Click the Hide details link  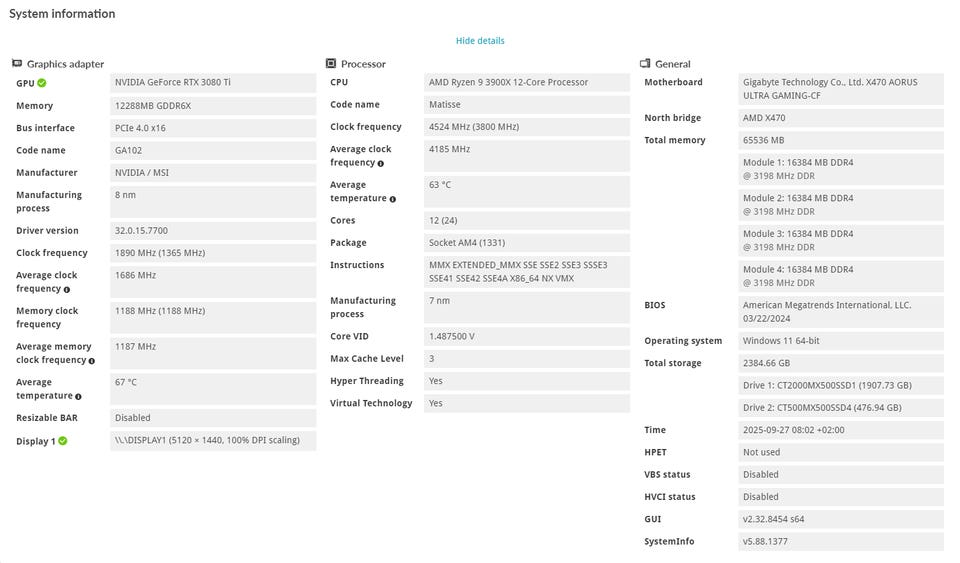point(480,40)
